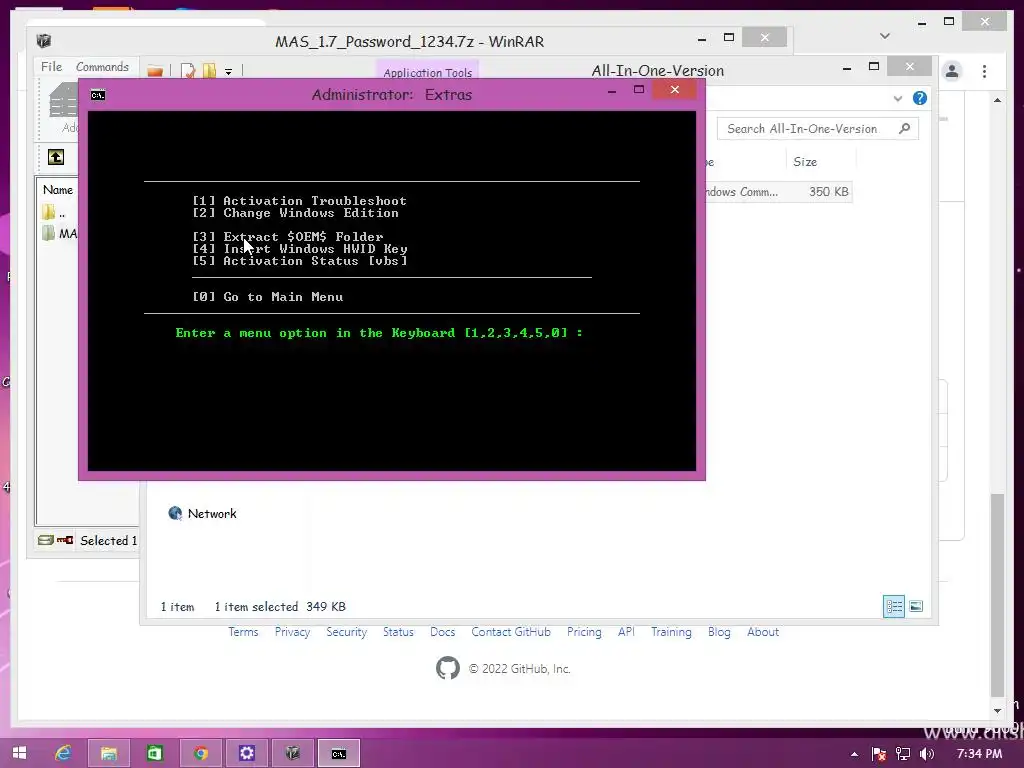Open the green Store app on taskbar

[154, 753]
